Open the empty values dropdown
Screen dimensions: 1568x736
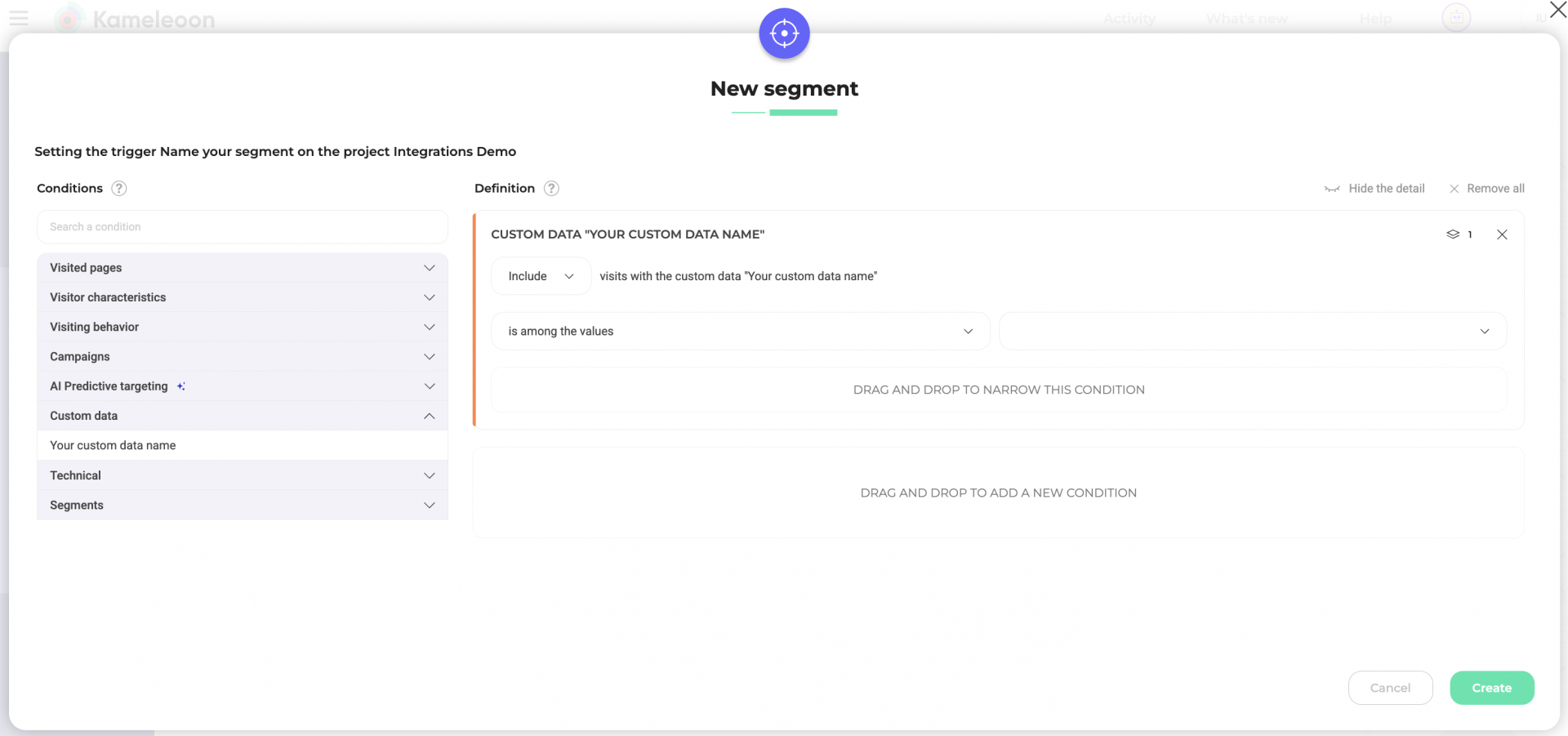pyautogui.click(x=1252, y=331)
